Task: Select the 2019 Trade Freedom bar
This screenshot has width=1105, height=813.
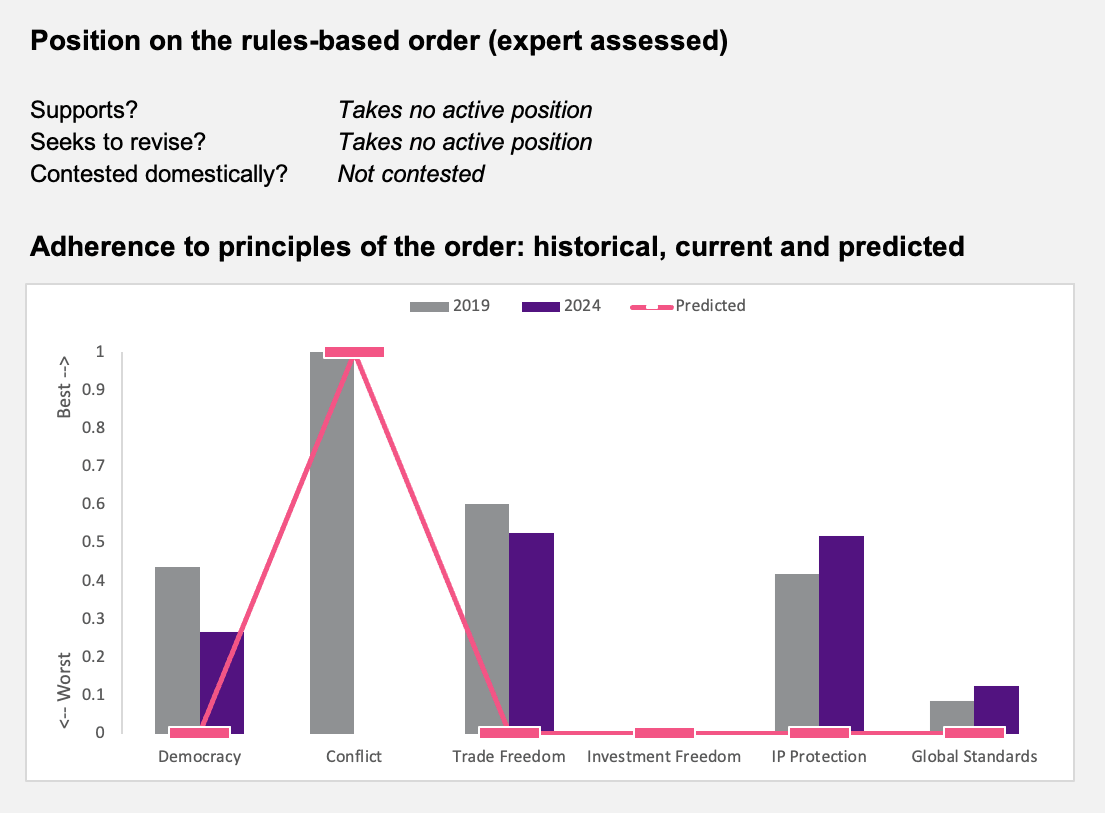Action: pos(487,619)
